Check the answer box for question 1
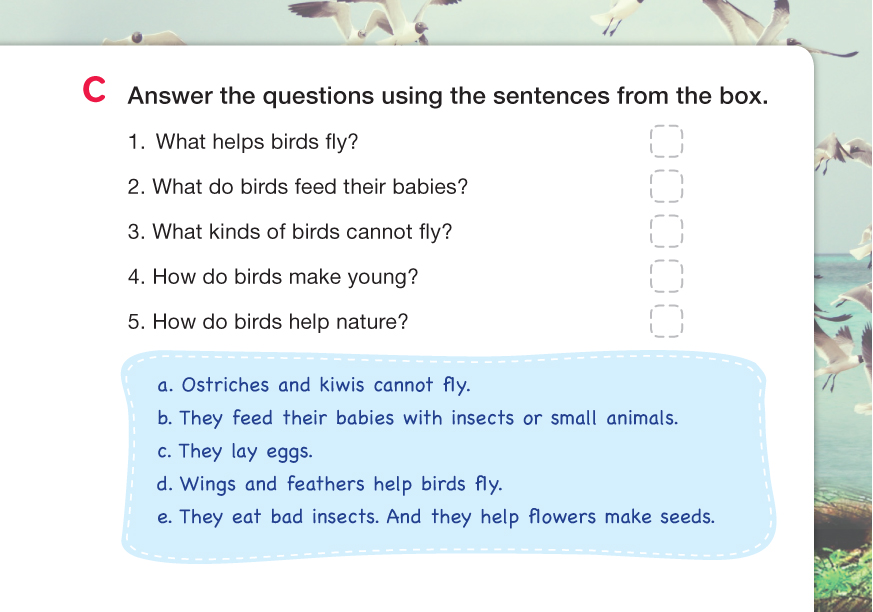Viewport: 873px width, 612px height. [x=666, y=142]
